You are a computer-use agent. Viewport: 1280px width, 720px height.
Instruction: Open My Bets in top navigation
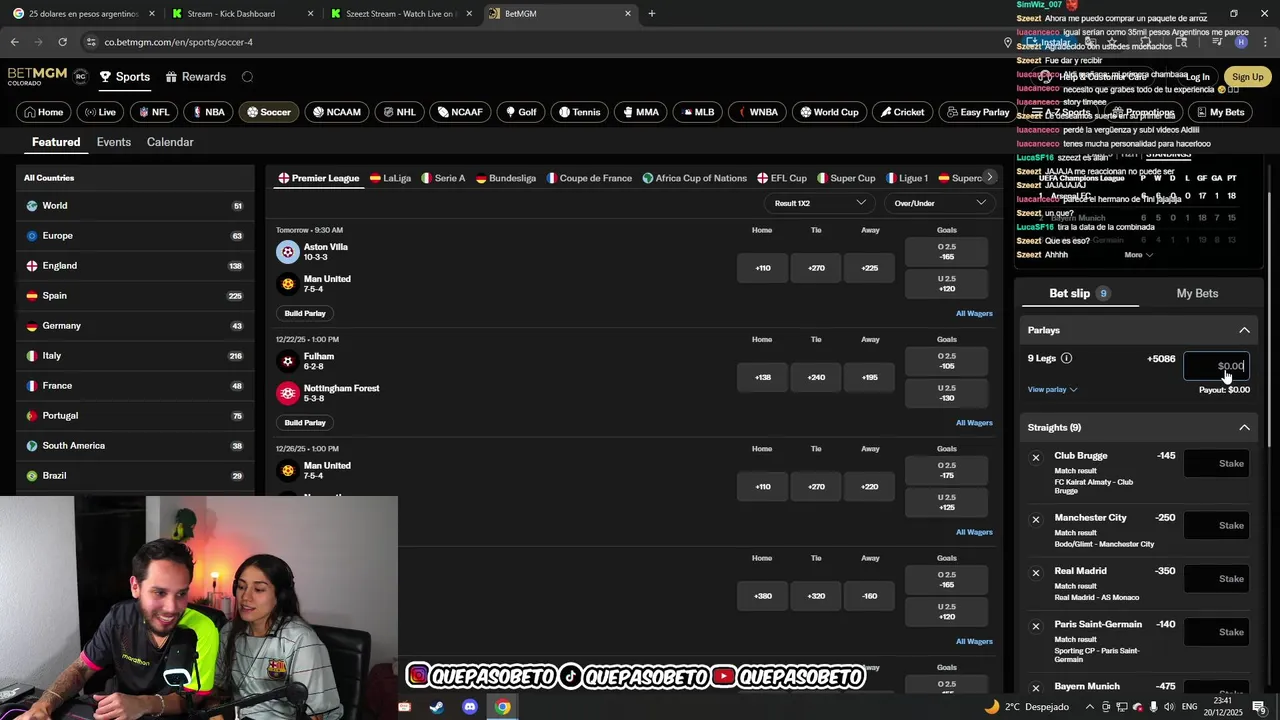click(x=1220, y=112)
